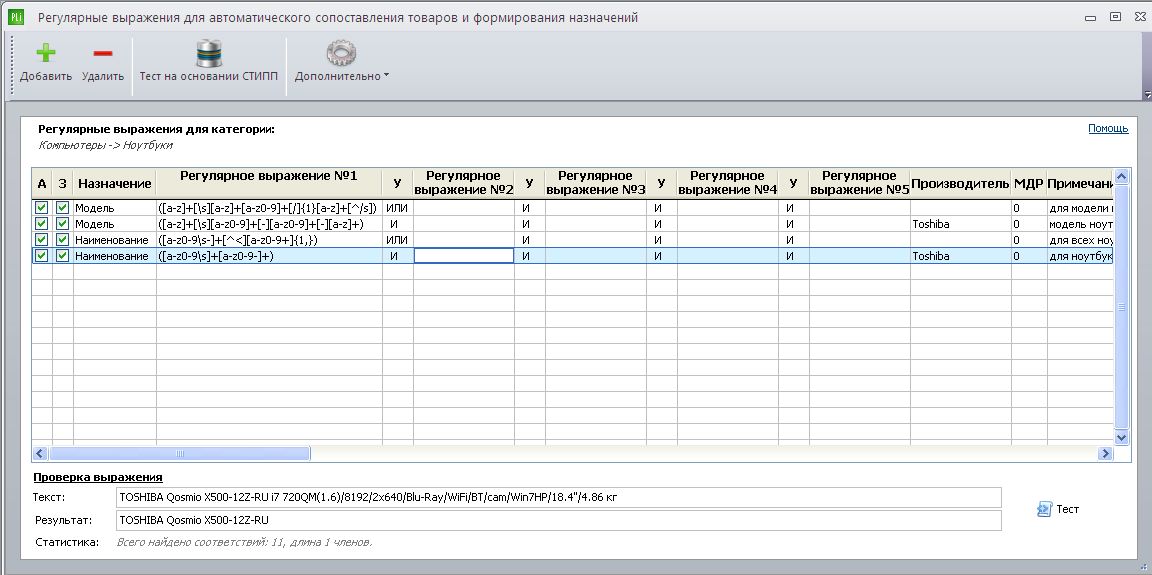Click the Производитель column header
The image size is (1152, 575).
point(961,184)
